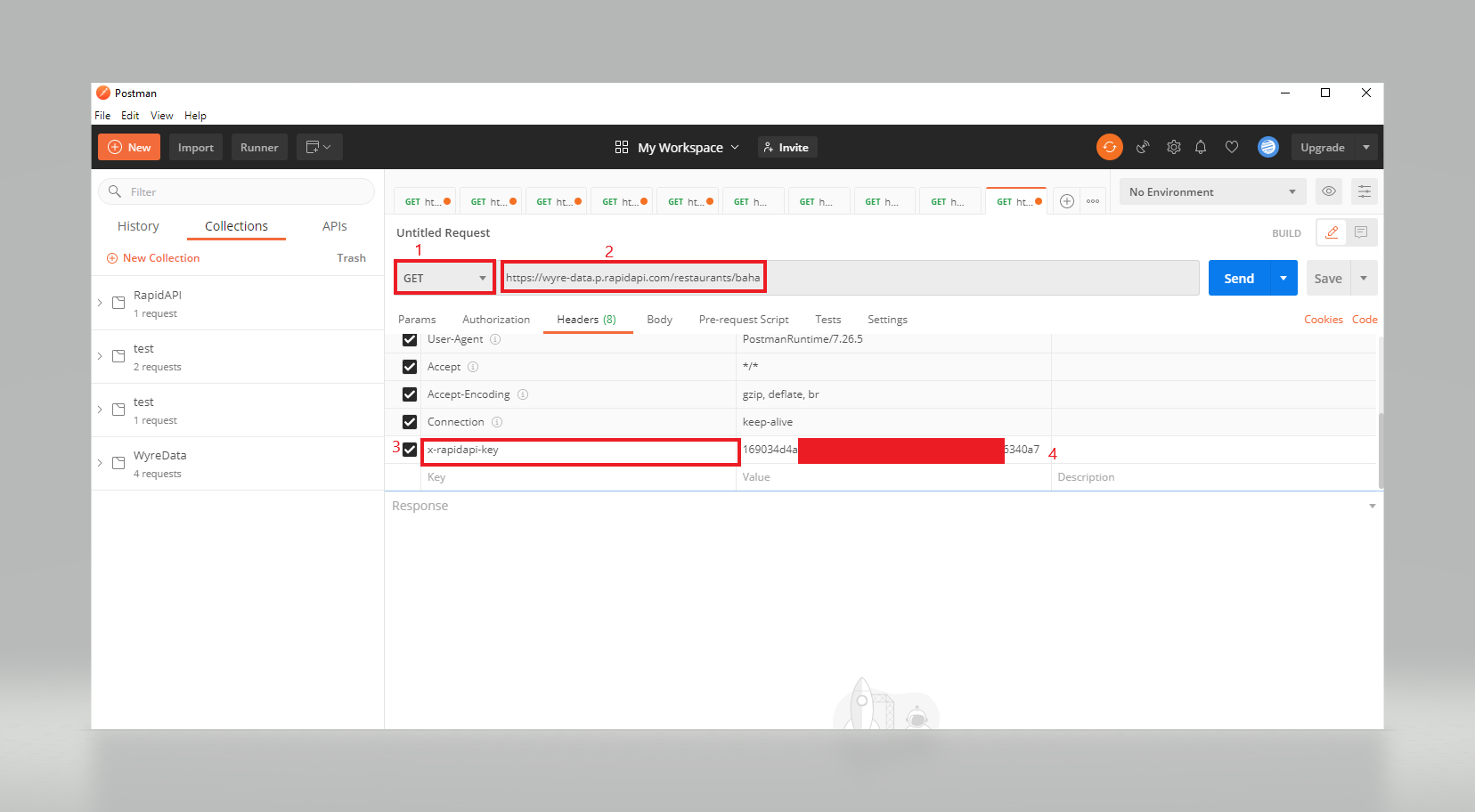Switch to the APIs tab
1475x812 pixels.
[335, 226]
